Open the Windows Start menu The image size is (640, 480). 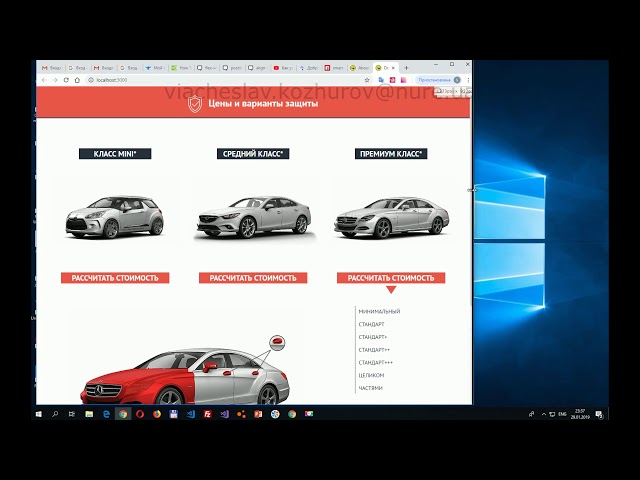[39, 414]
